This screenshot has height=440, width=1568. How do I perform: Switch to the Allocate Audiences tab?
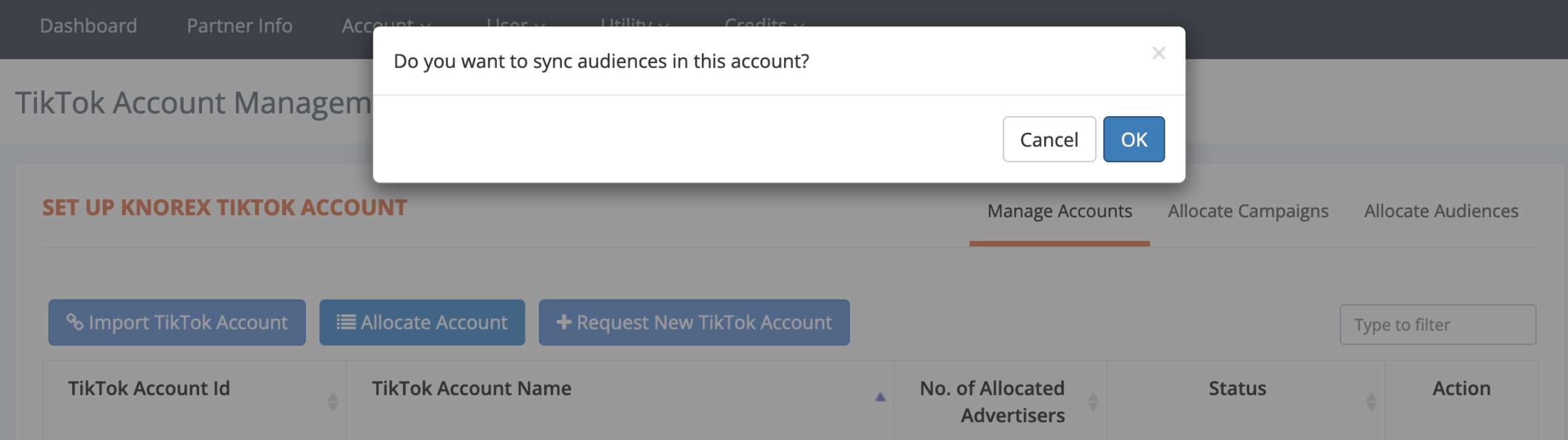(x=1441, y=210)
